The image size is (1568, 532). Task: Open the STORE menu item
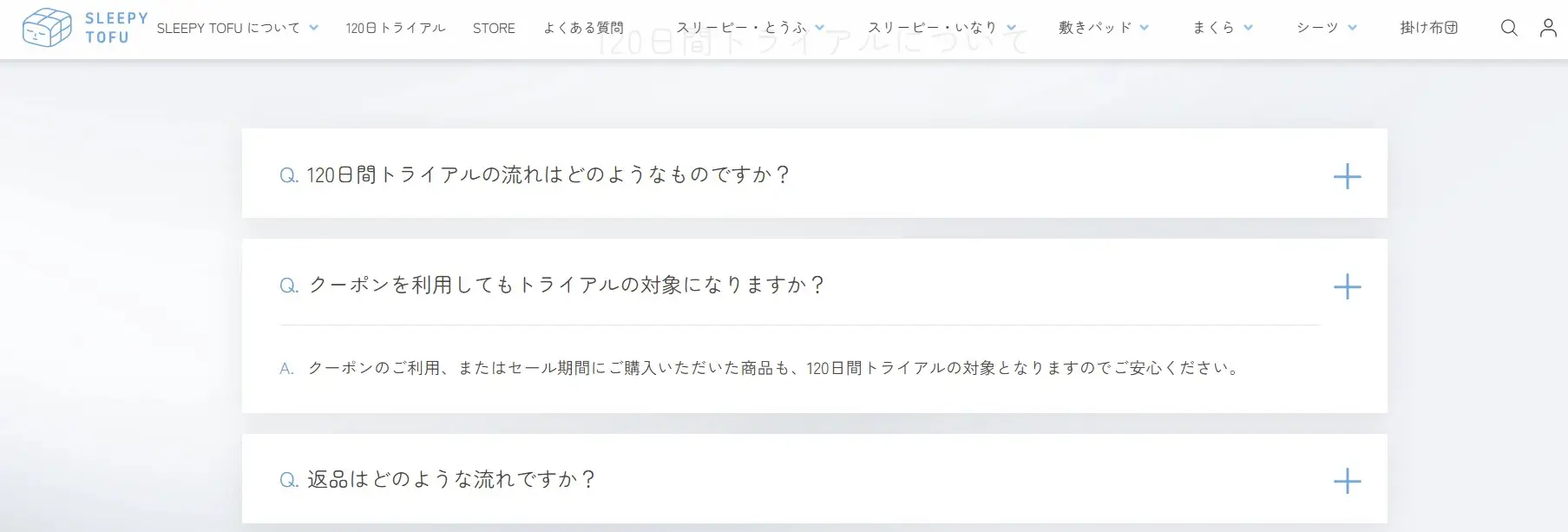click(x=494, y=28)
